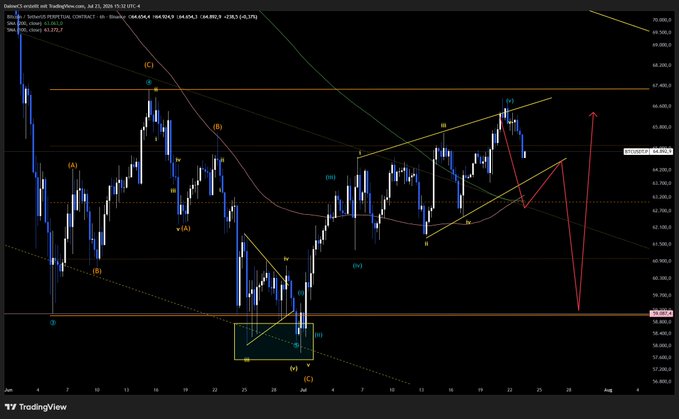Select the cyan (iv) wave label
Image resolution: width=679 pixels, height=419 pixels.
(357, 266)
